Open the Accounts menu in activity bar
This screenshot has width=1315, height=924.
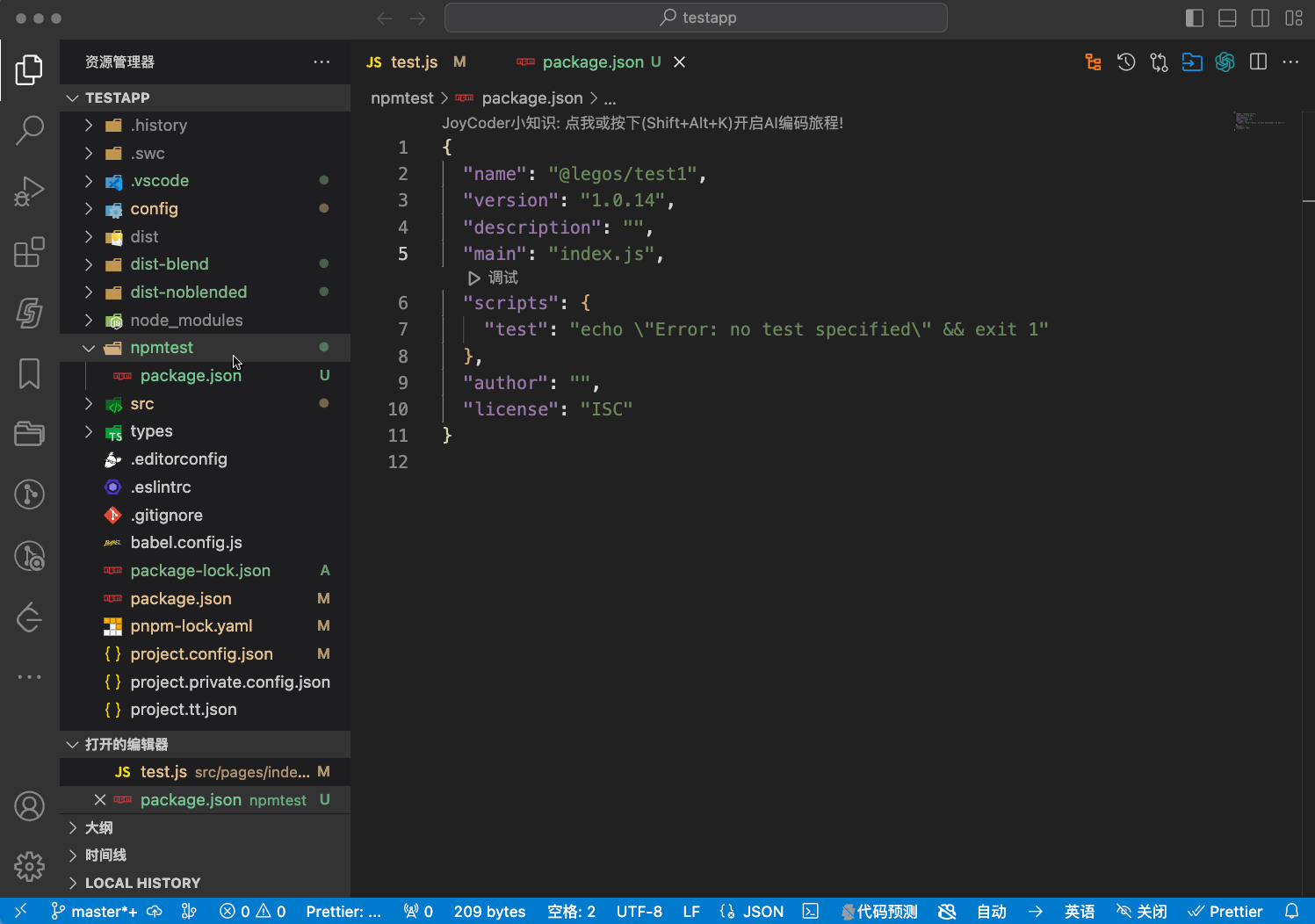point(29,805)
